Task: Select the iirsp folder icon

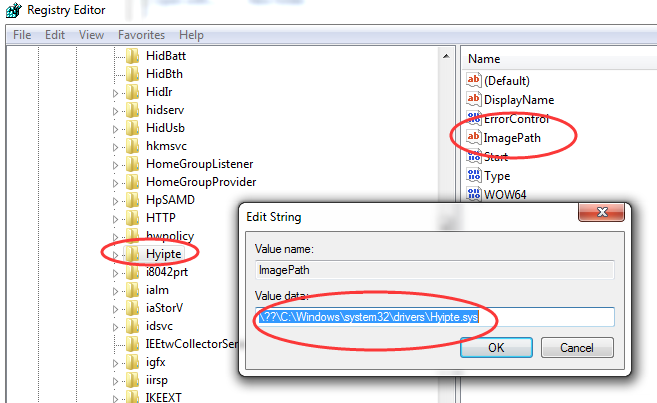Action: click(x=132, y=380)
